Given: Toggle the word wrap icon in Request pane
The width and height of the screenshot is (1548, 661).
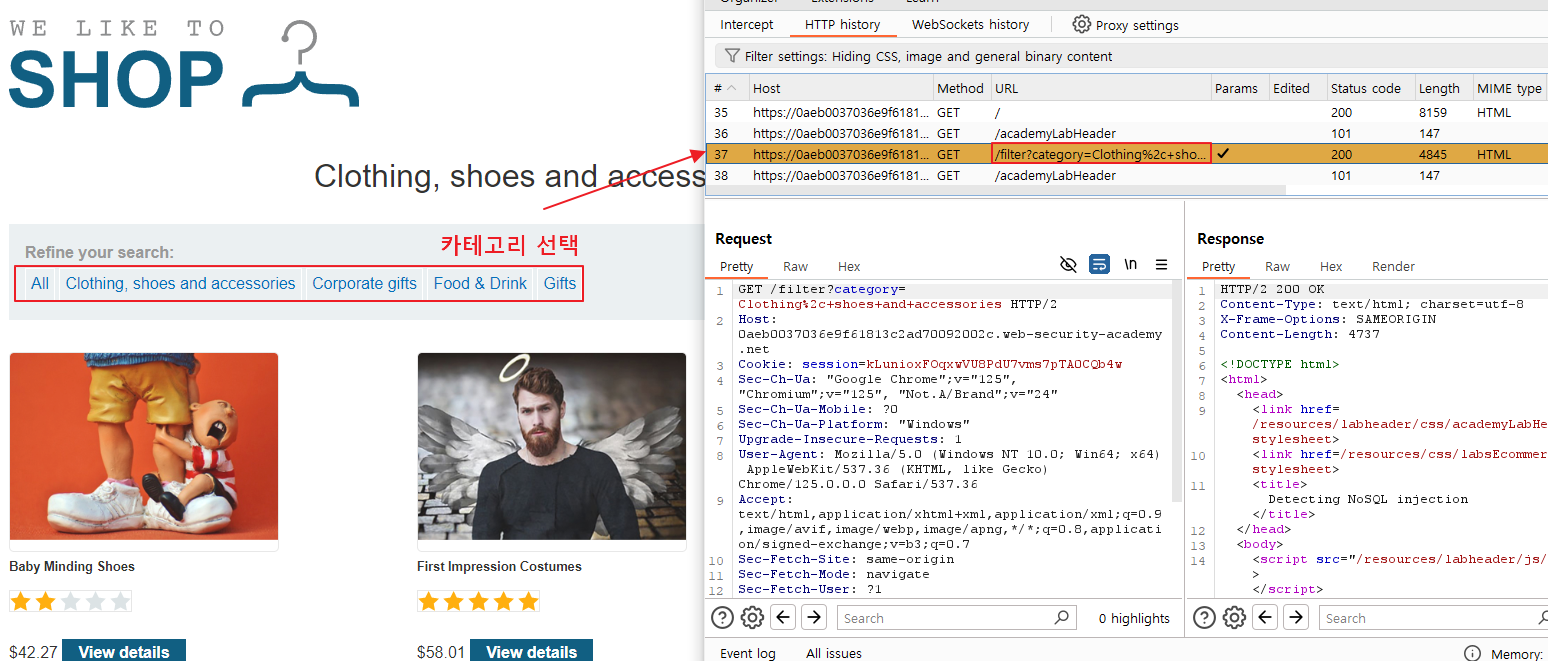Looking at the screenshot, I should pyautogui.click(x=1099, y=265).
